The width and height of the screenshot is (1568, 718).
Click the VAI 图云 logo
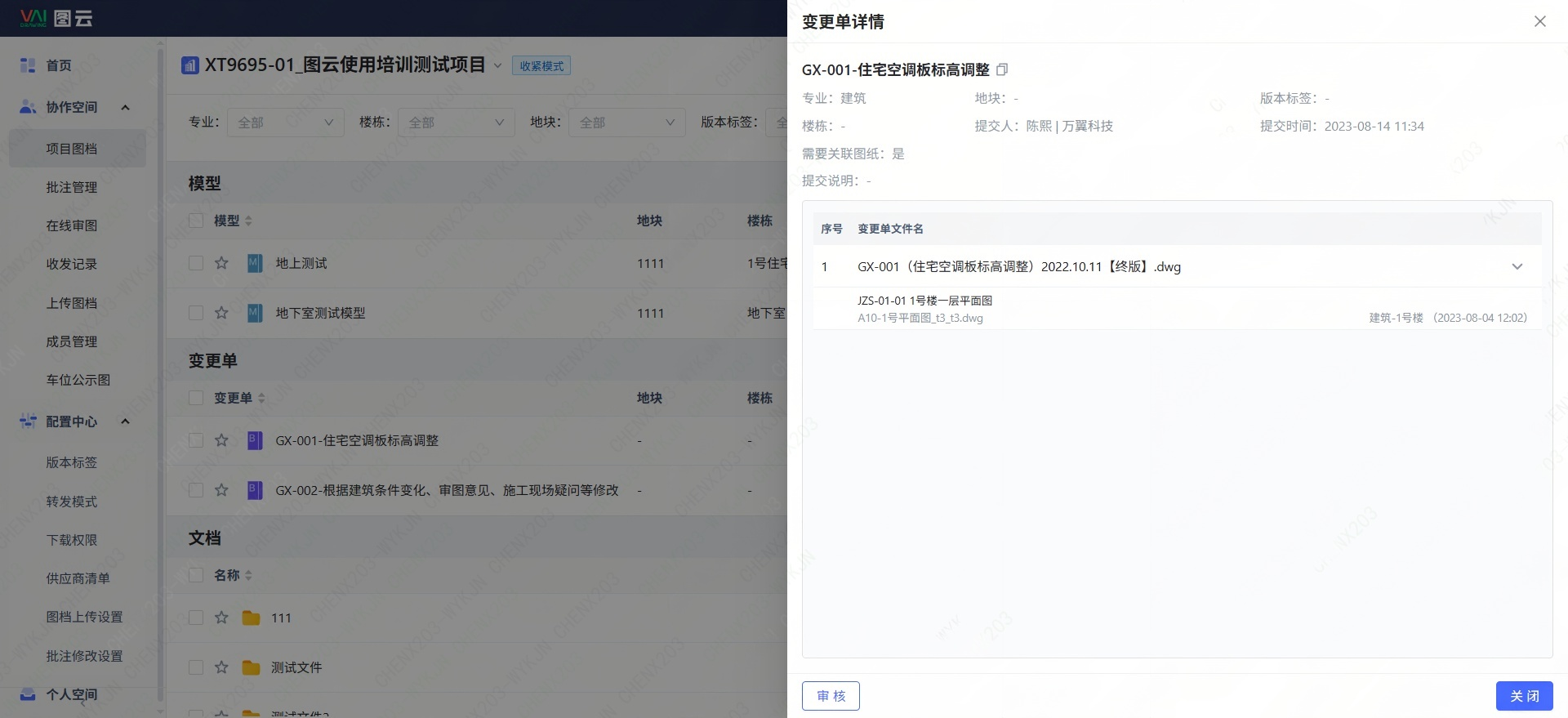(x=56, y=18)
